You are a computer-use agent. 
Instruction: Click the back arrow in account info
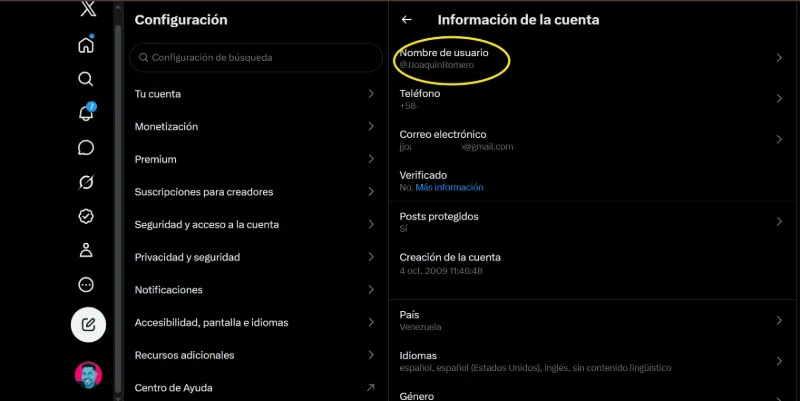pyautogui.click(x=407, y=20)
